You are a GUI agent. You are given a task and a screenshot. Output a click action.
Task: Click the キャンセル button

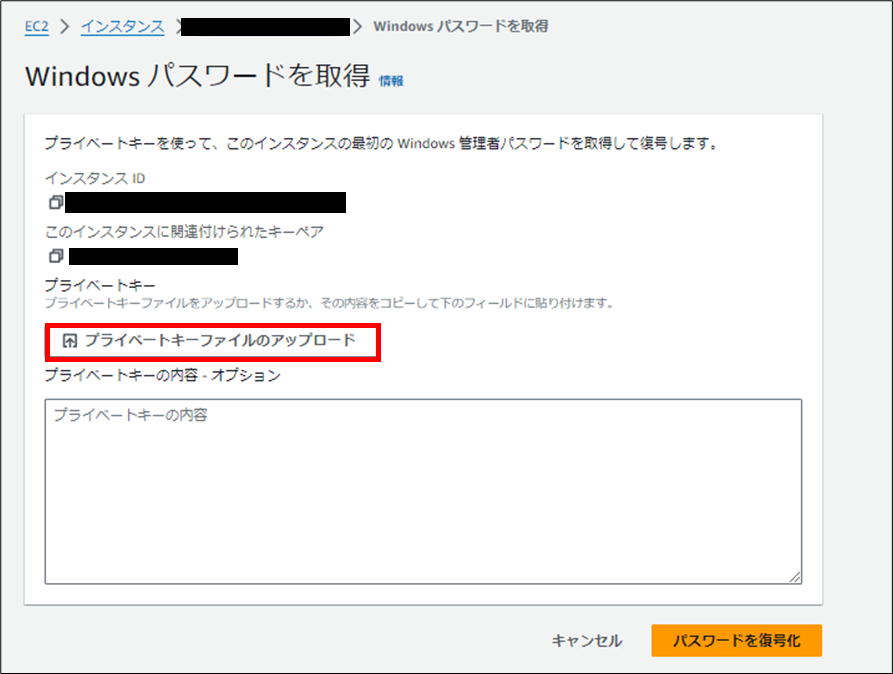point(587,641)
